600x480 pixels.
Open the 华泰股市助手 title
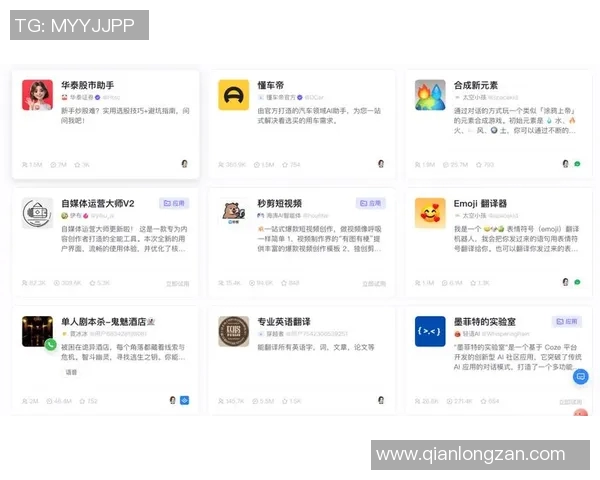pos(88,85)
